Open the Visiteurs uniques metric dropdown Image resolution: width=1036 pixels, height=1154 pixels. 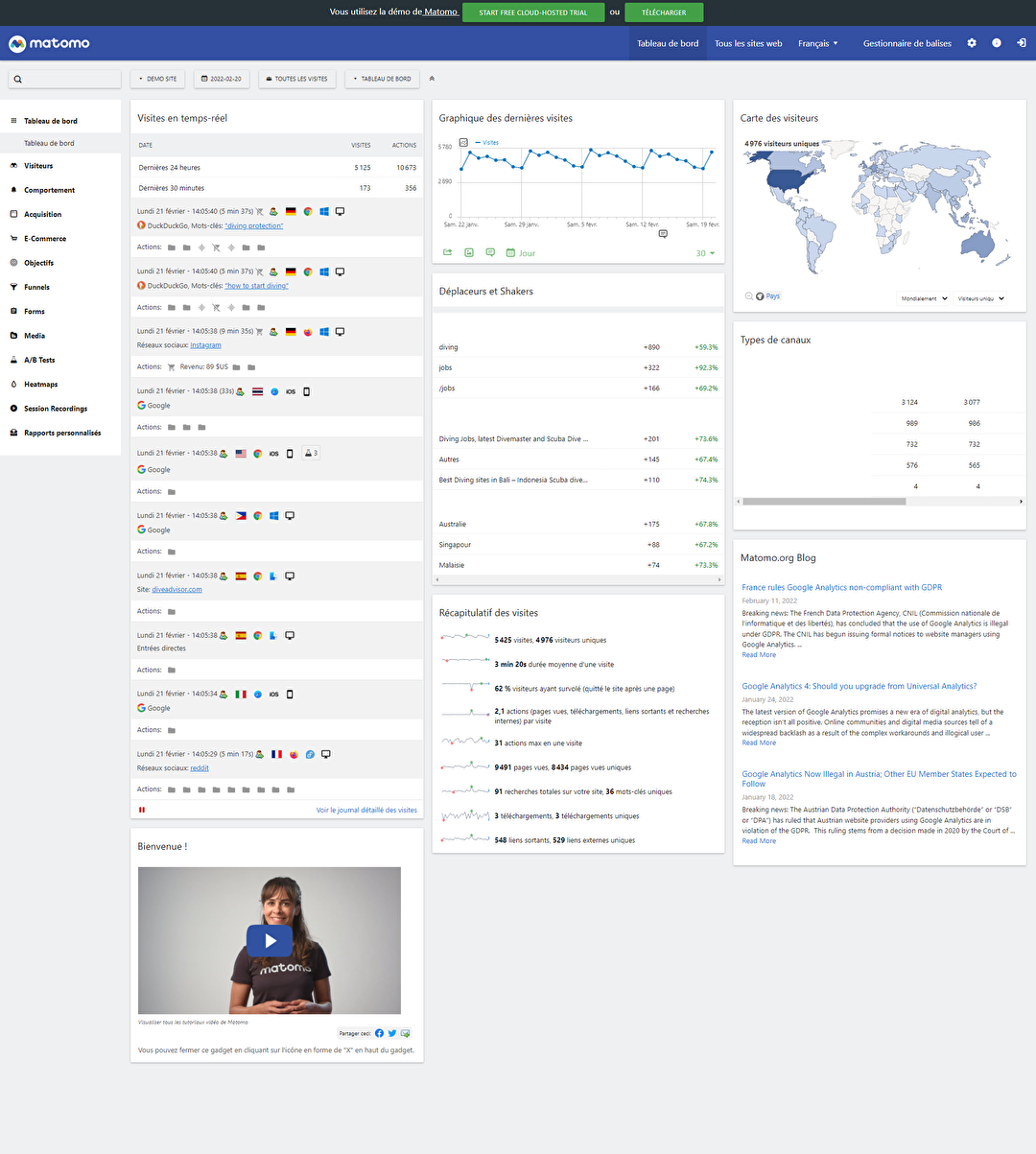pyautogui.click(x=980, y=298)
